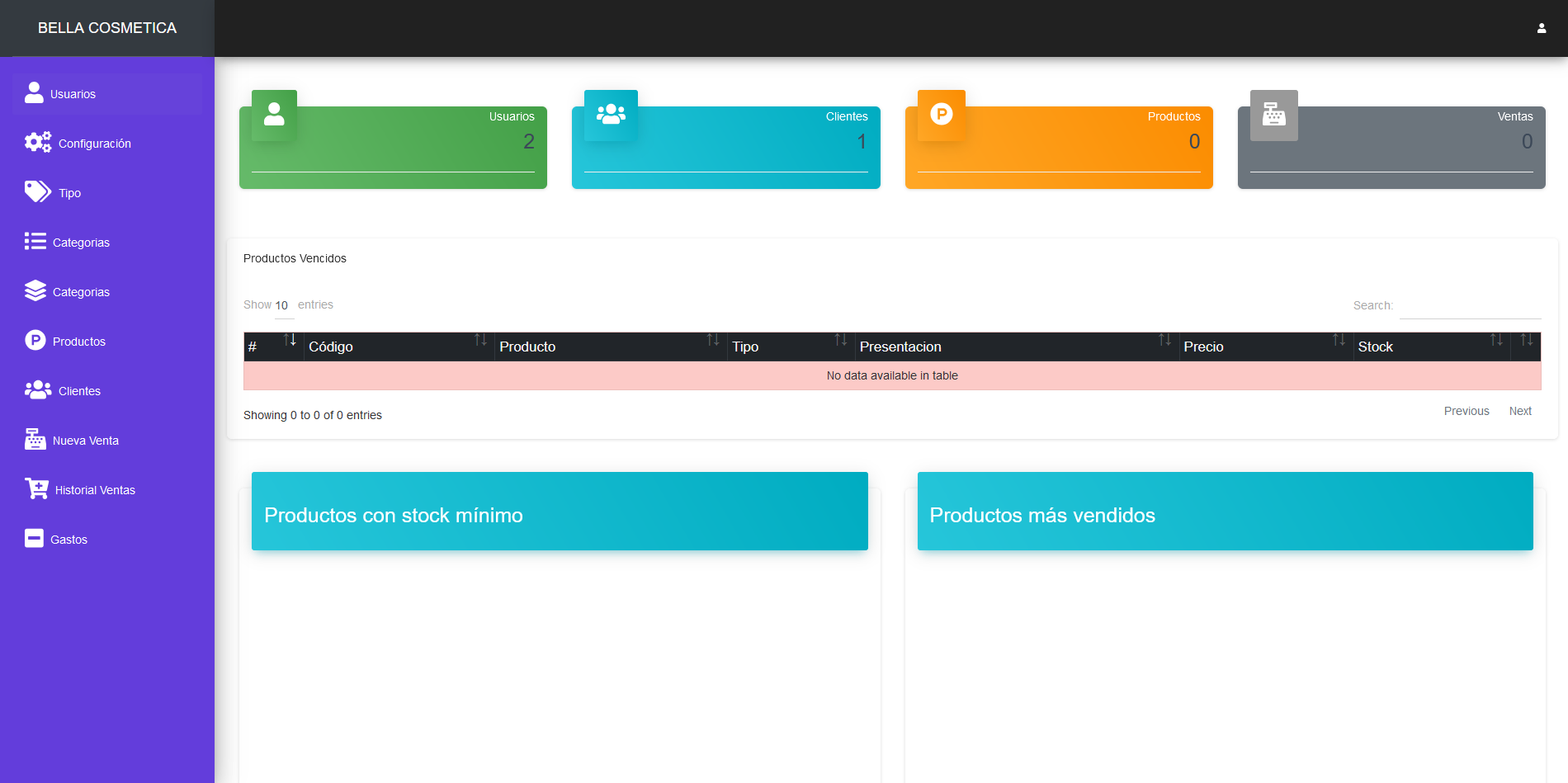Click 'Productos con stock mínimo' header
Viewport: 1568px width, 783px height.
560,511
